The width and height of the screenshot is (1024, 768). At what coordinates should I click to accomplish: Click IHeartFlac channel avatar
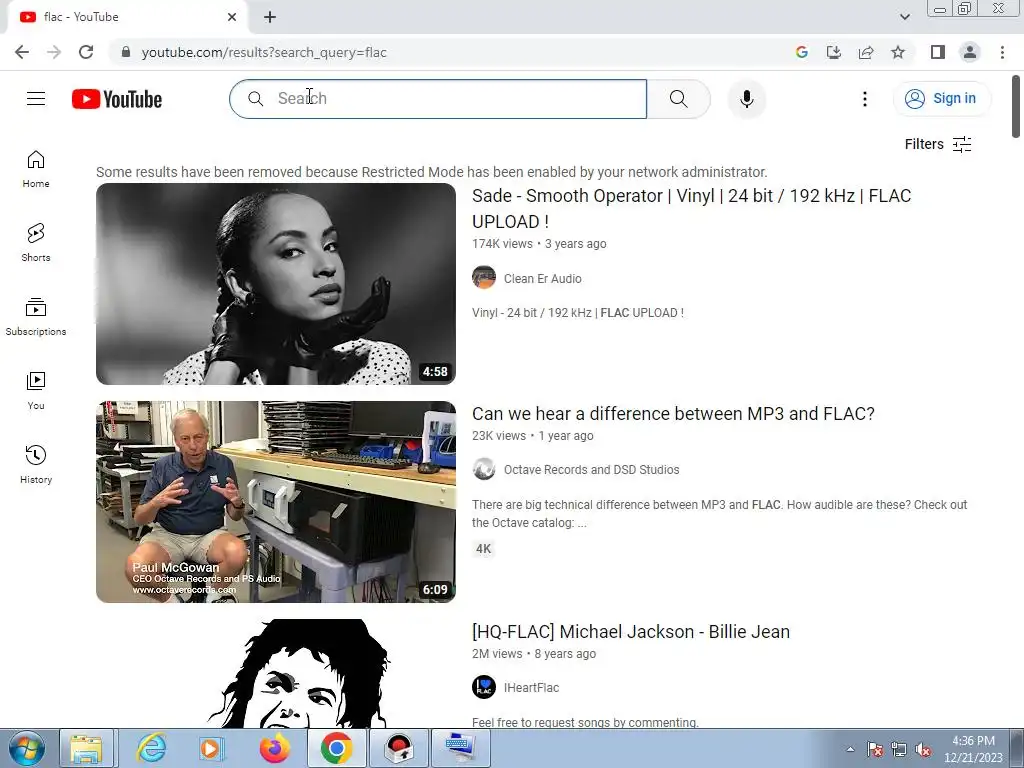tap(484, 687)
